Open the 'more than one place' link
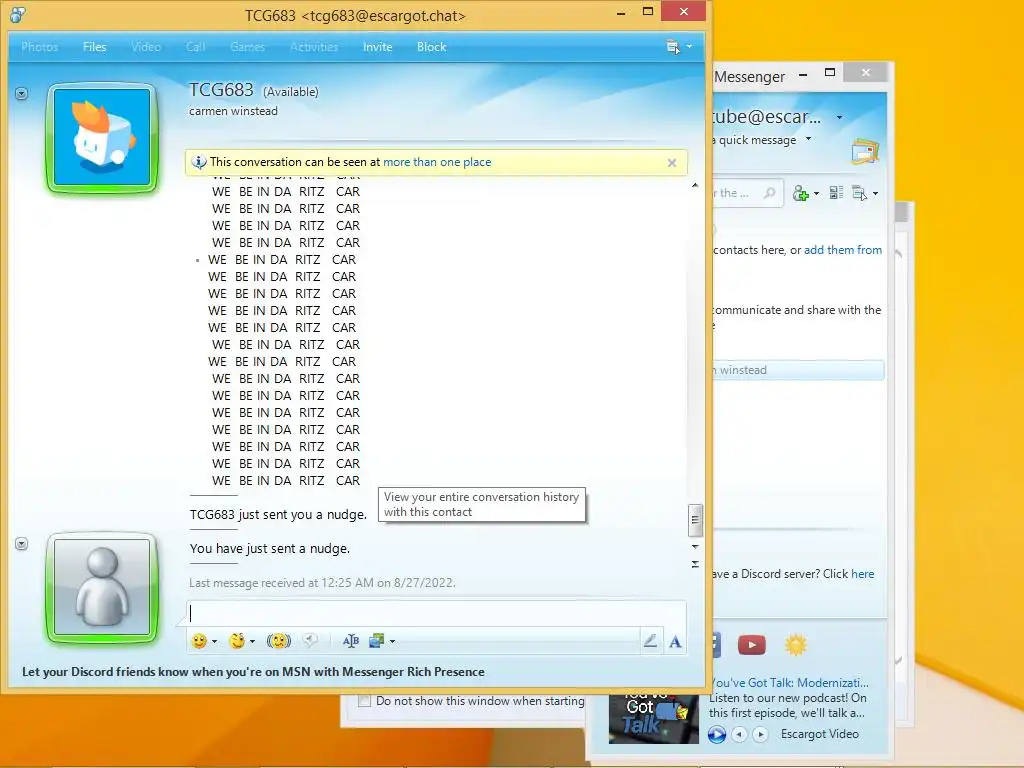 (x=437, y=162)
